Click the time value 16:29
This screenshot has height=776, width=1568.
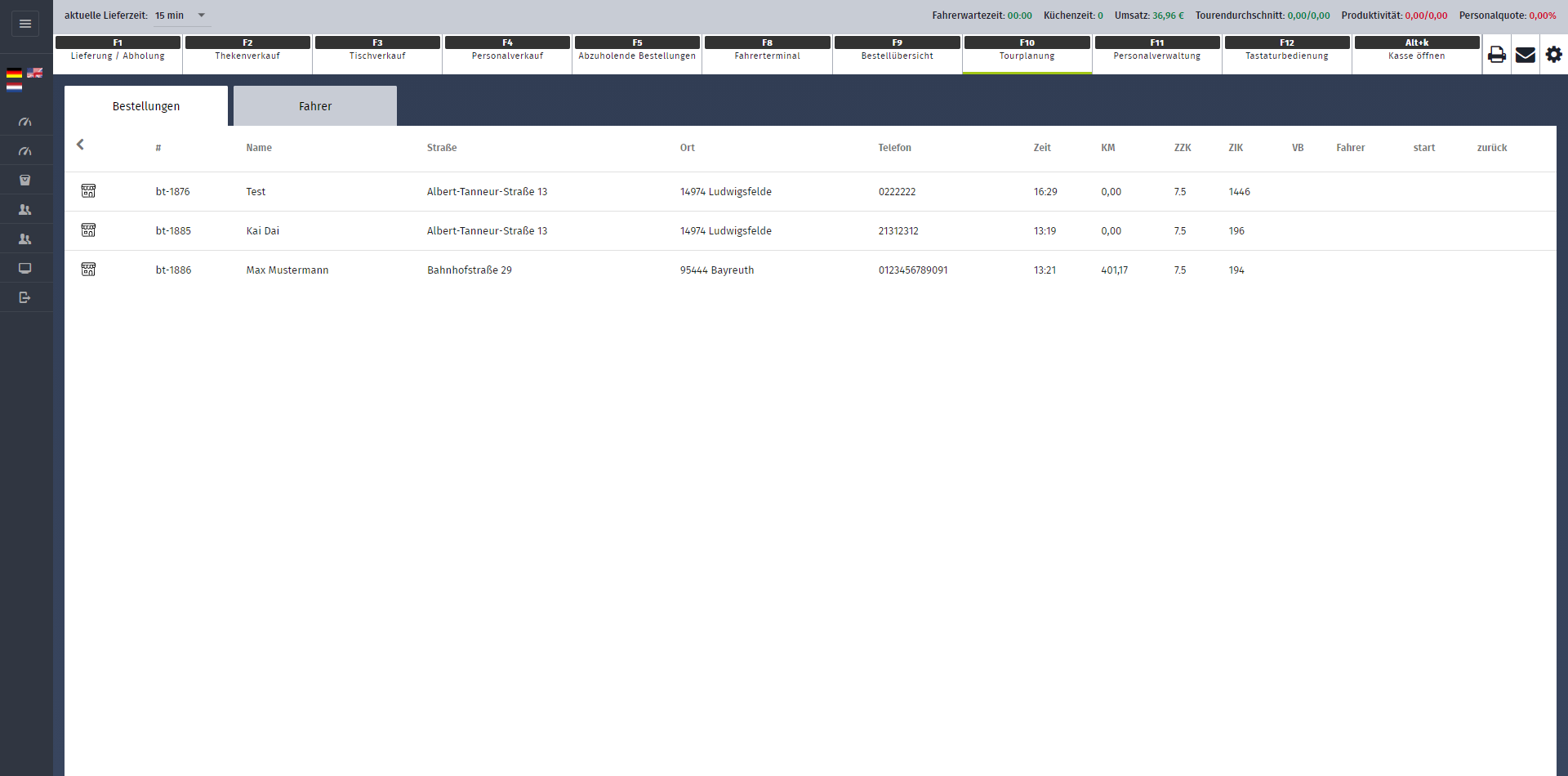coord(1045,192)
